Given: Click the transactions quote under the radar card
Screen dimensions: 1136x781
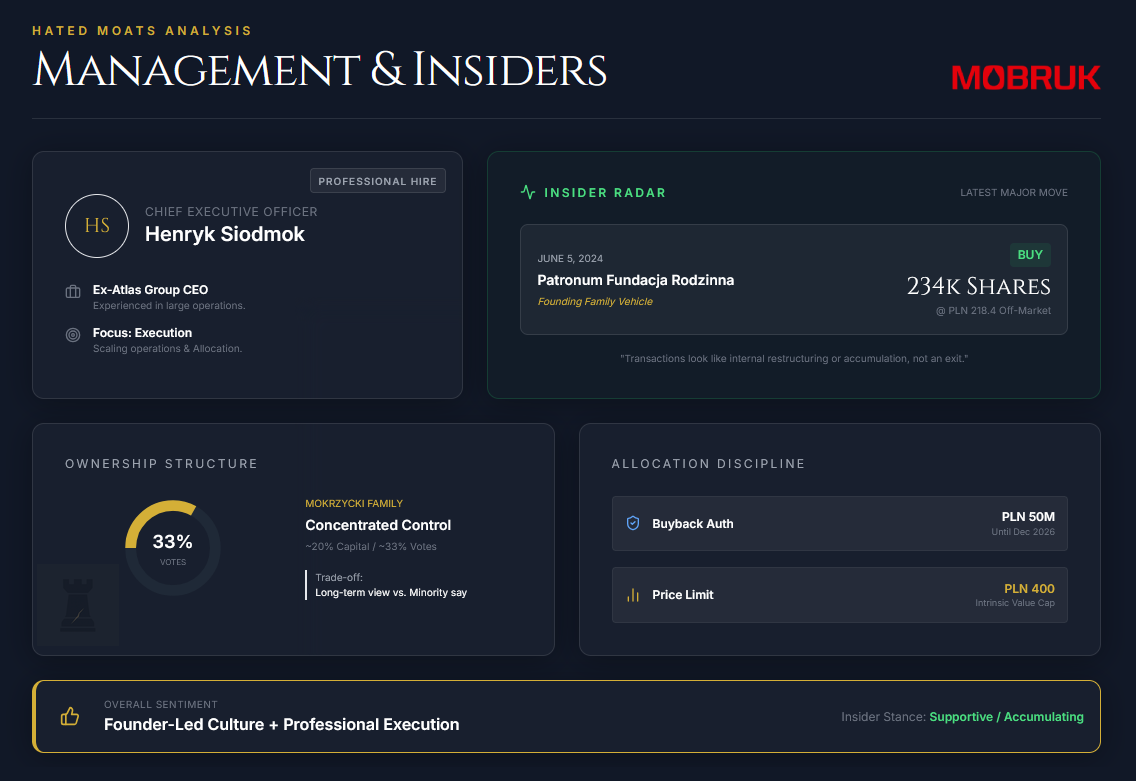Looking at the screenshot, I should (x=794, y=359).
